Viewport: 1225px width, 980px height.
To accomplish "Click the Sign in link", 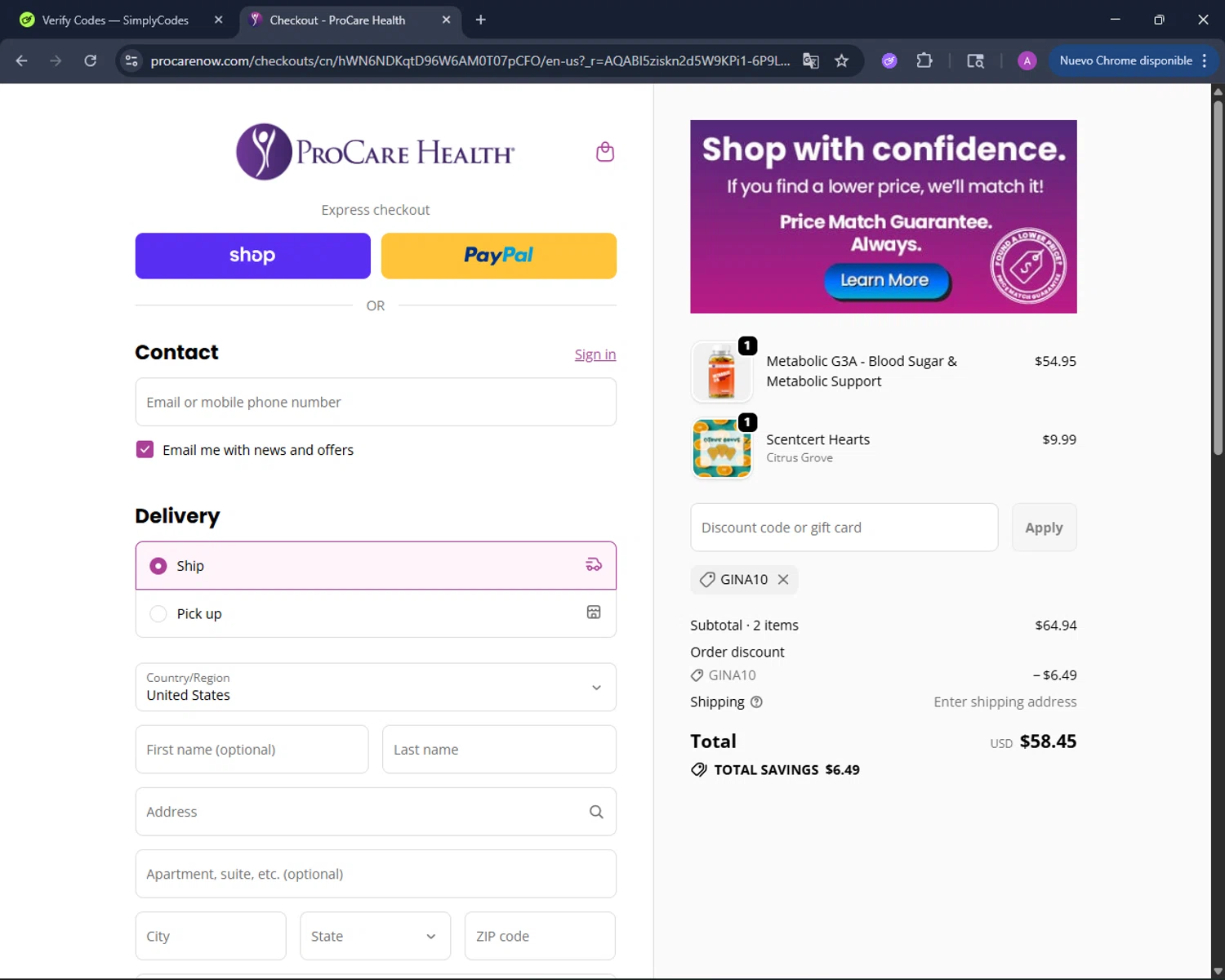I will [x=595, y=354].
